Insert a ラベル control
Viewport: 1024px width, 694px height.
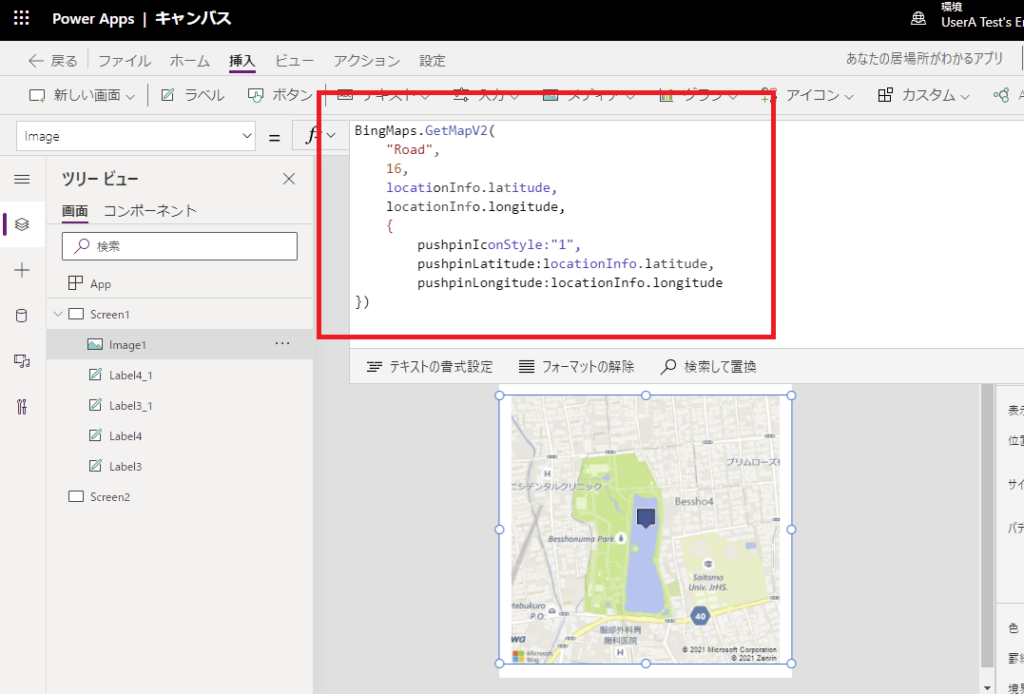pyautogui.click(x=193, y=95)
